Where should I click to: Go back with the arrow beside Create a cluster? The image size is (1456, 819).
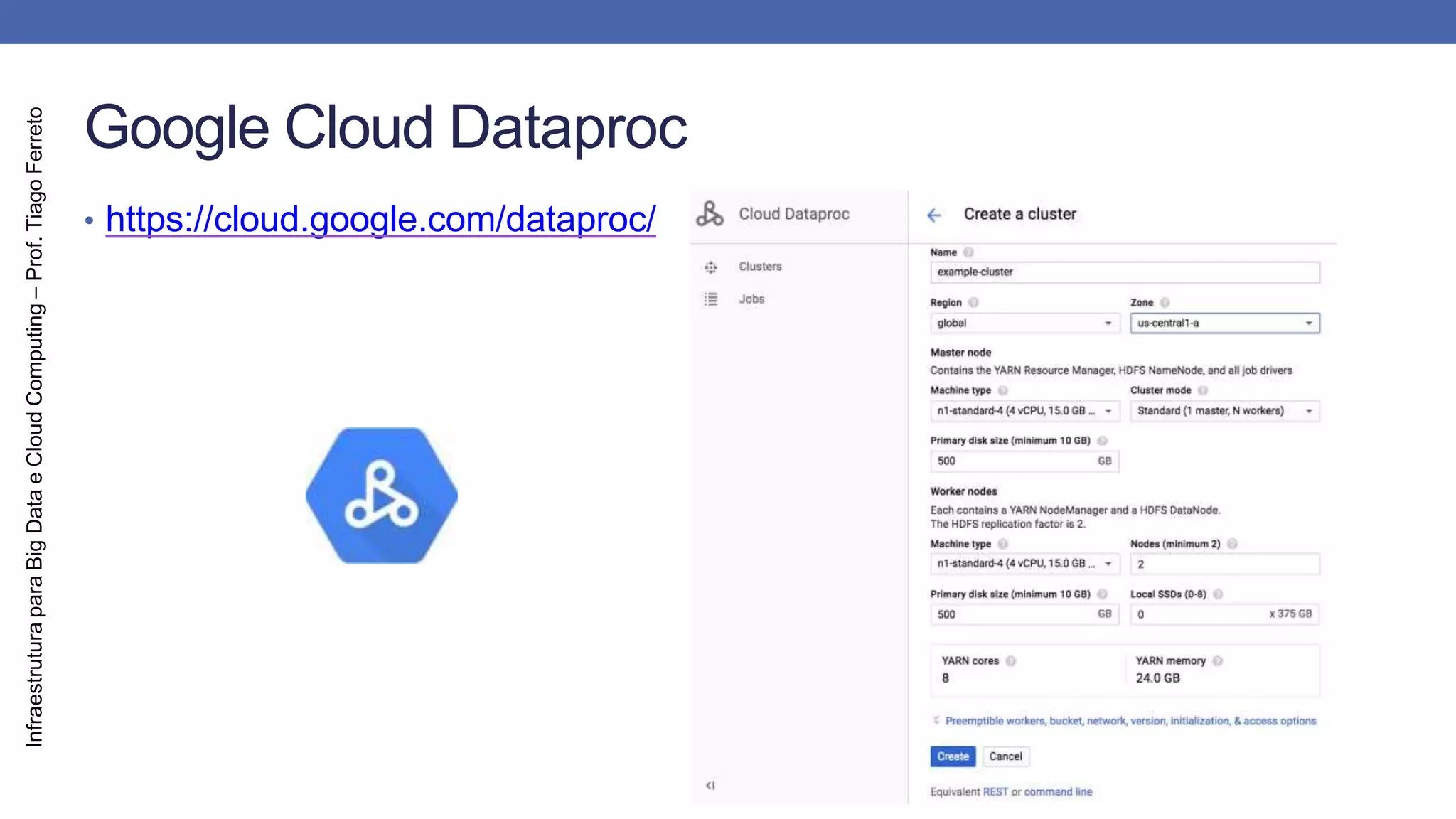pos(934,215)
